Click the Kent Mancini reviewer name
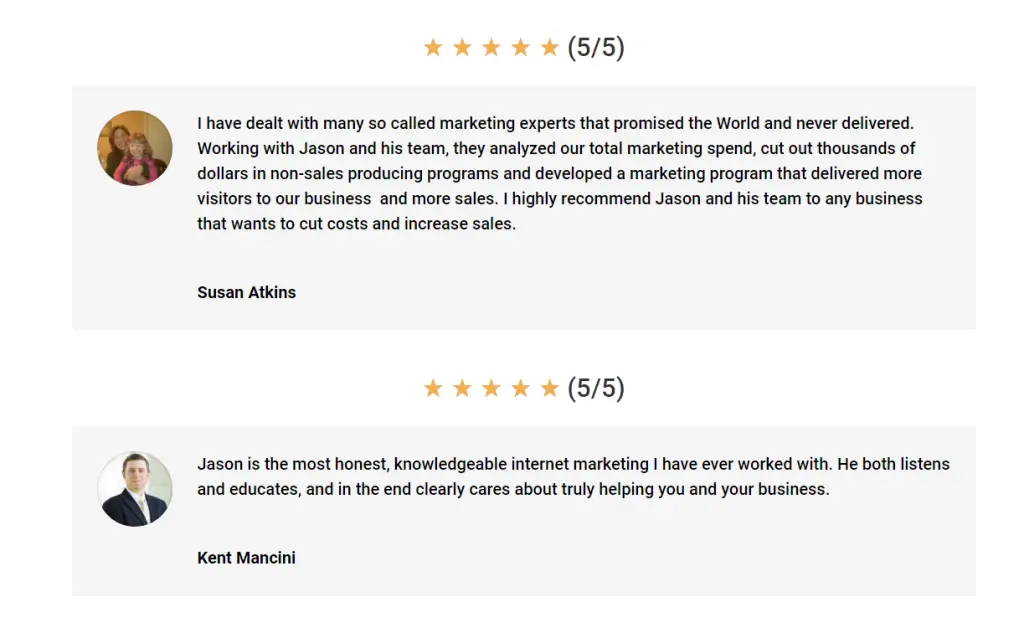The image size is (1024, 628). 246,558
